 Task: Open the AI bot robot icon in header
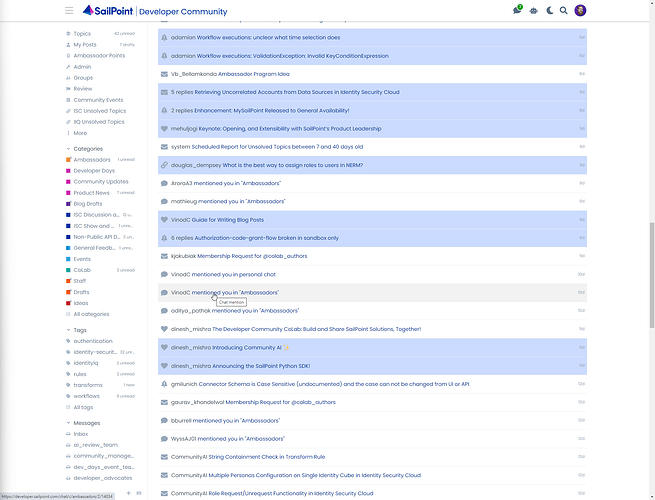pyautogui.click(x=533, y=11)
